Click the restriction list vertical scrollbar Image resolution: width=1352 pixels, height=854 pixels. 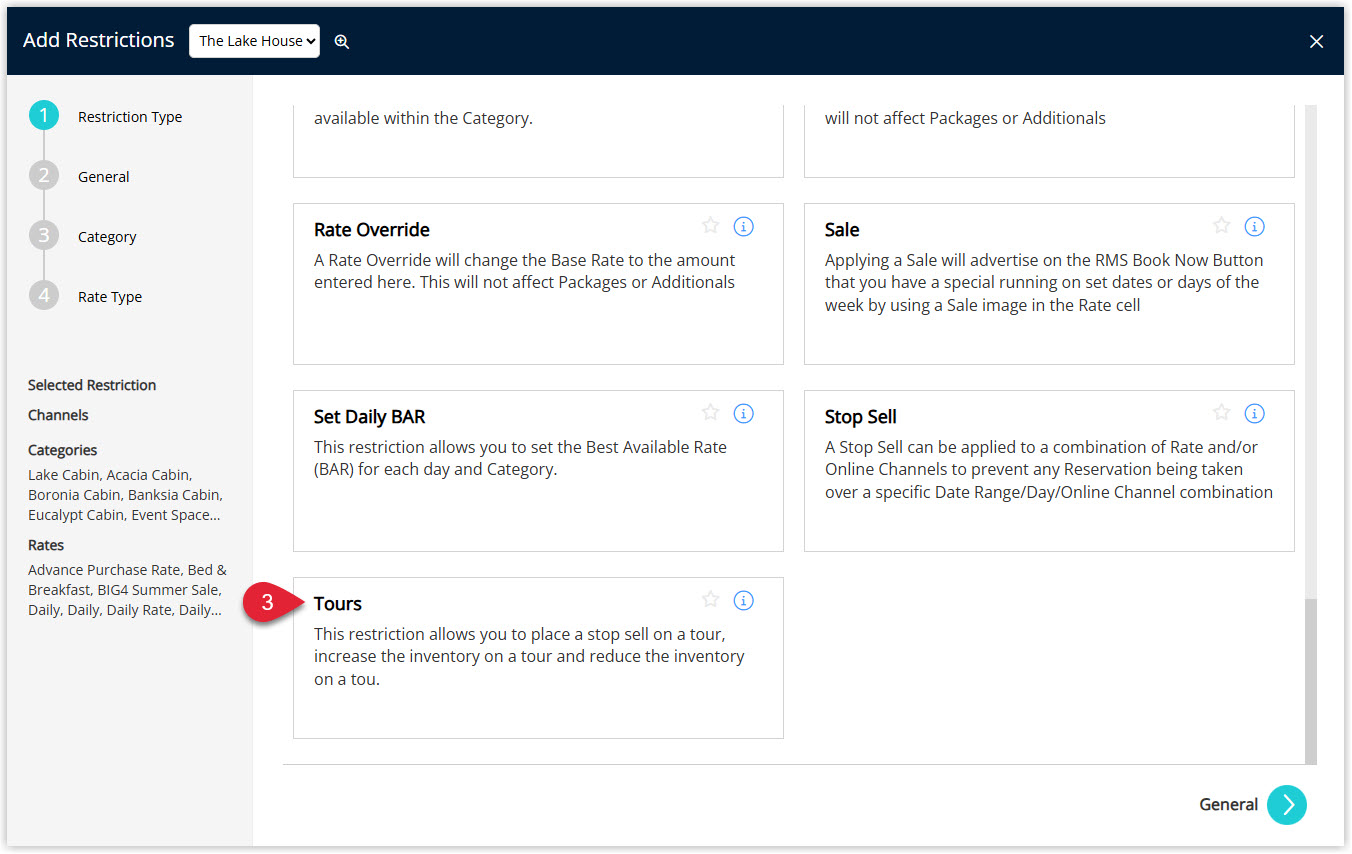click(1311, 681)
